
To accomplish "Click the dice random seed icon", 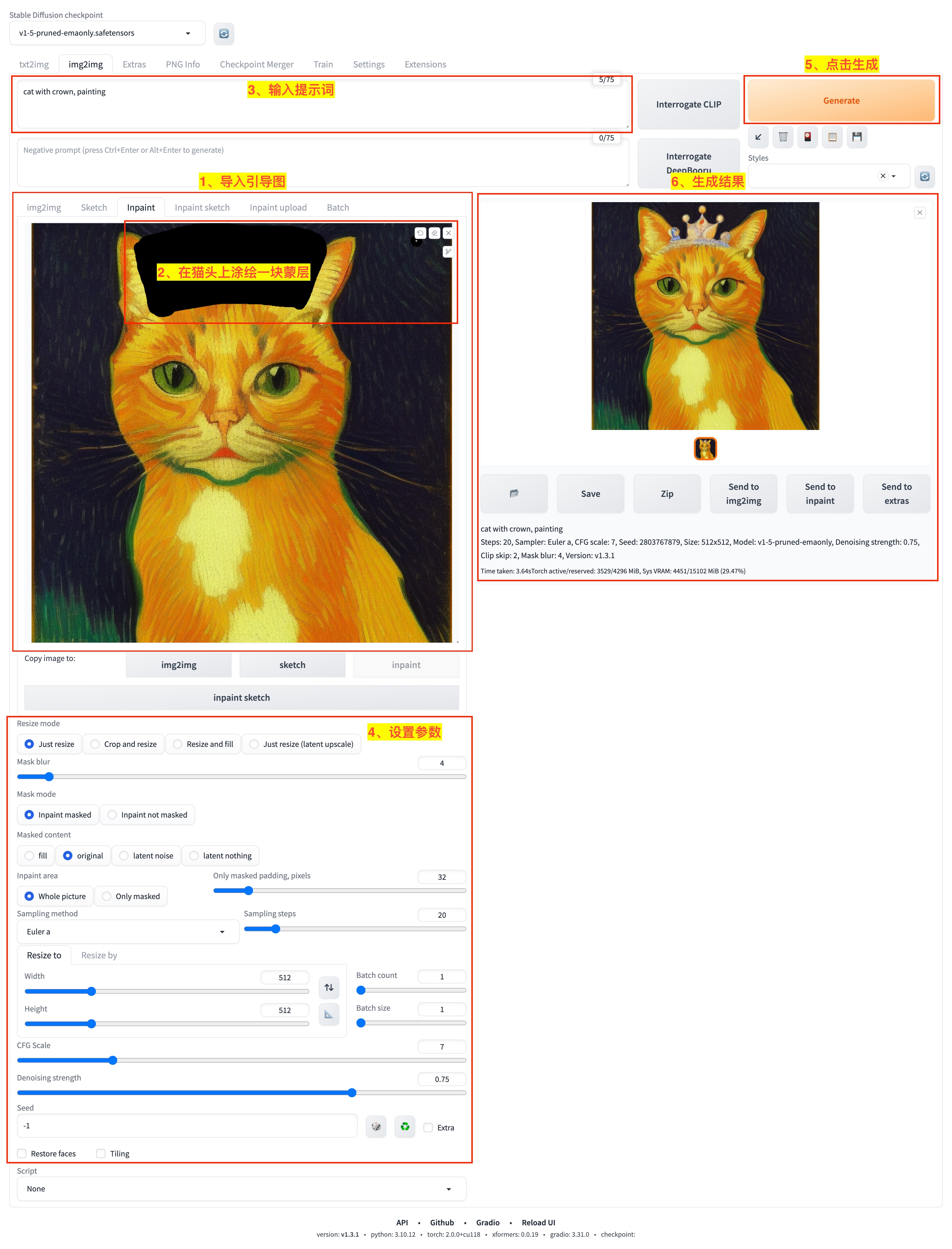I will click(x=376, y=1127).
